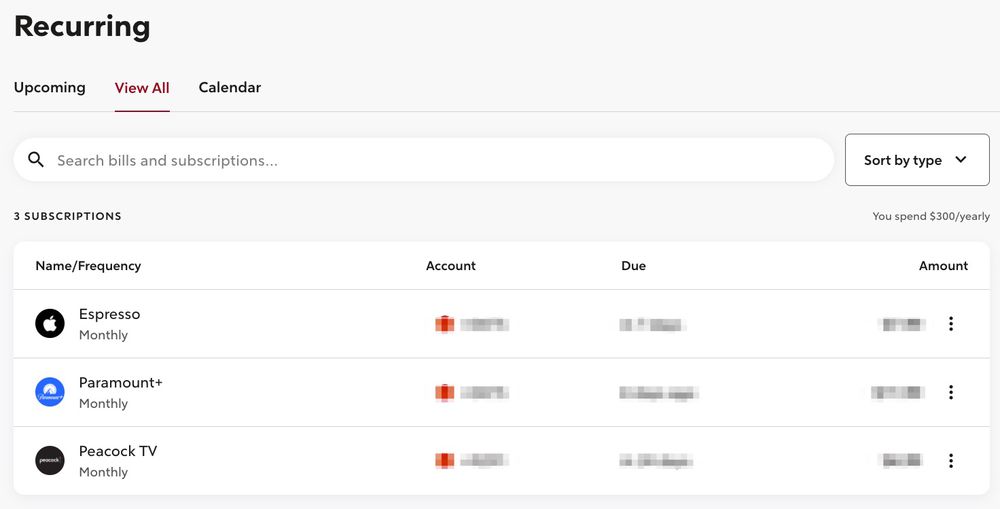Screen dimensions: 1000x509
Task: Click the Due column header
Action: click(x=633, y=266)
